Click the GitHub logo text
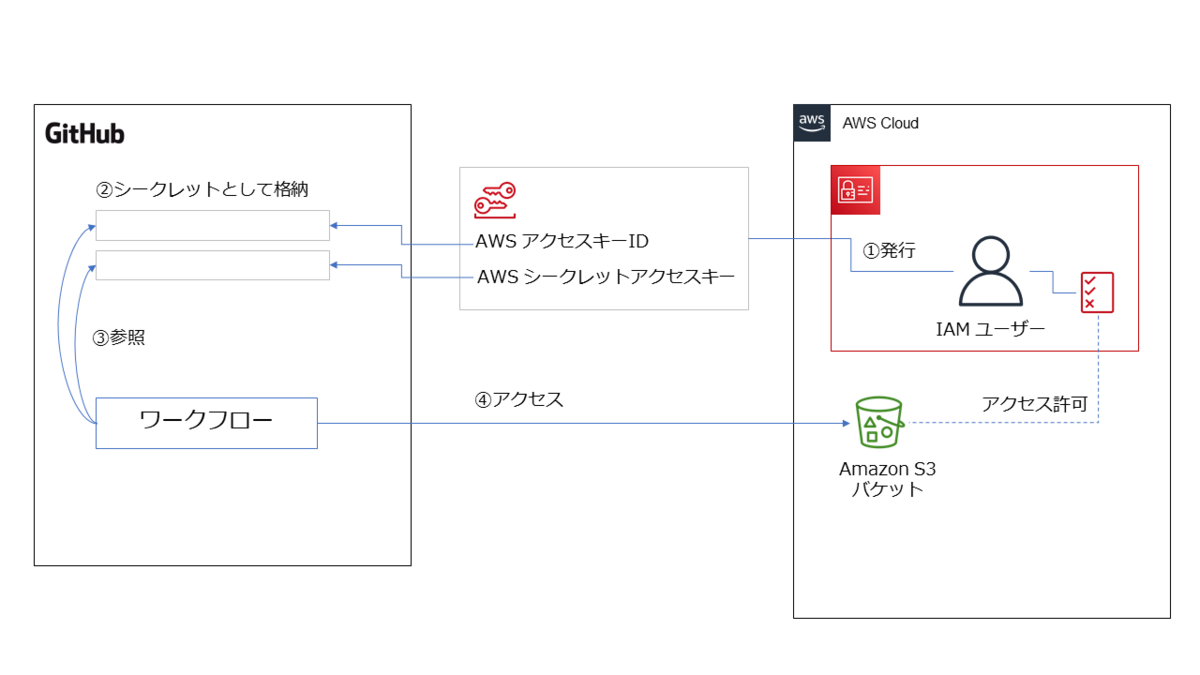1200x675 pixels. point(85,133)
